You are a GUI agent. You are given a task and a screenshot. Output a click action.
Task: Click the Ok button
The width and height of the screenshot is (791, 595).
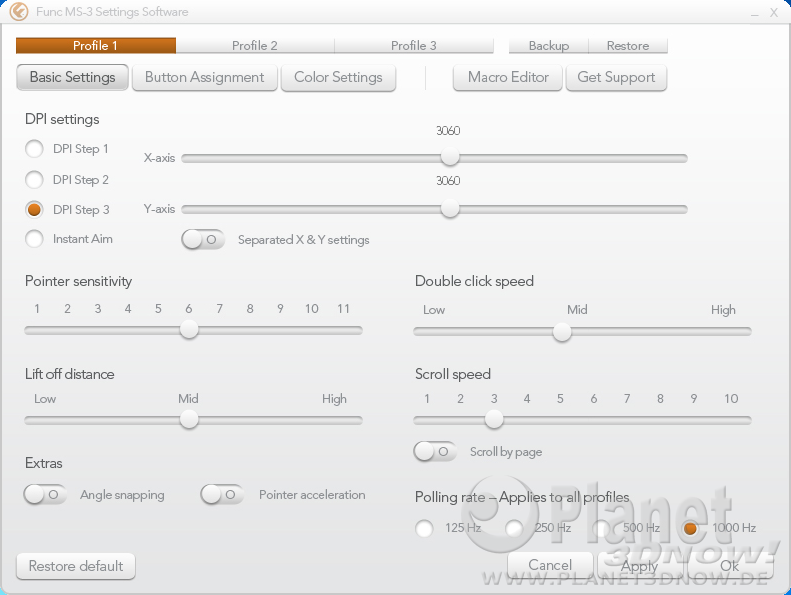729,566
